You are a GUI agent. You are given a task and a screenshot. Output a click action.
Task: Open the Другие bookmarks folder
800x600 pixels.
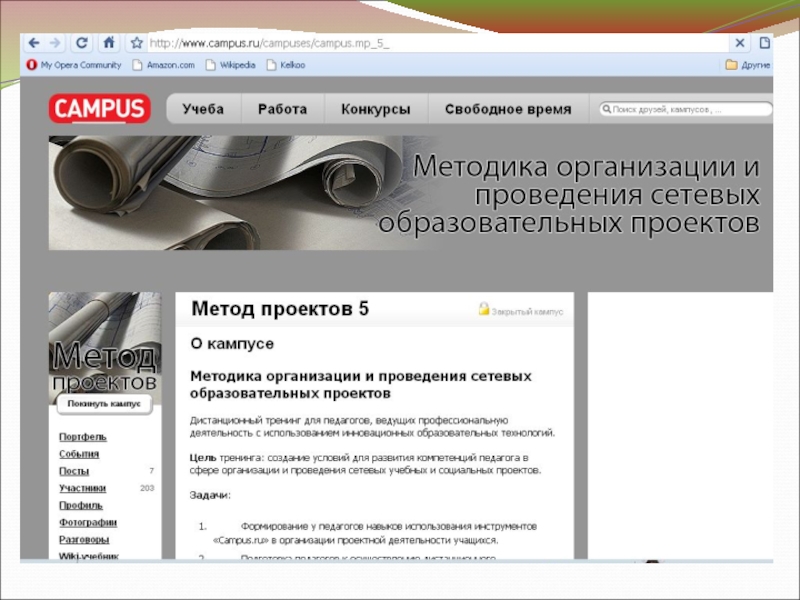click(x=748, y=65)
